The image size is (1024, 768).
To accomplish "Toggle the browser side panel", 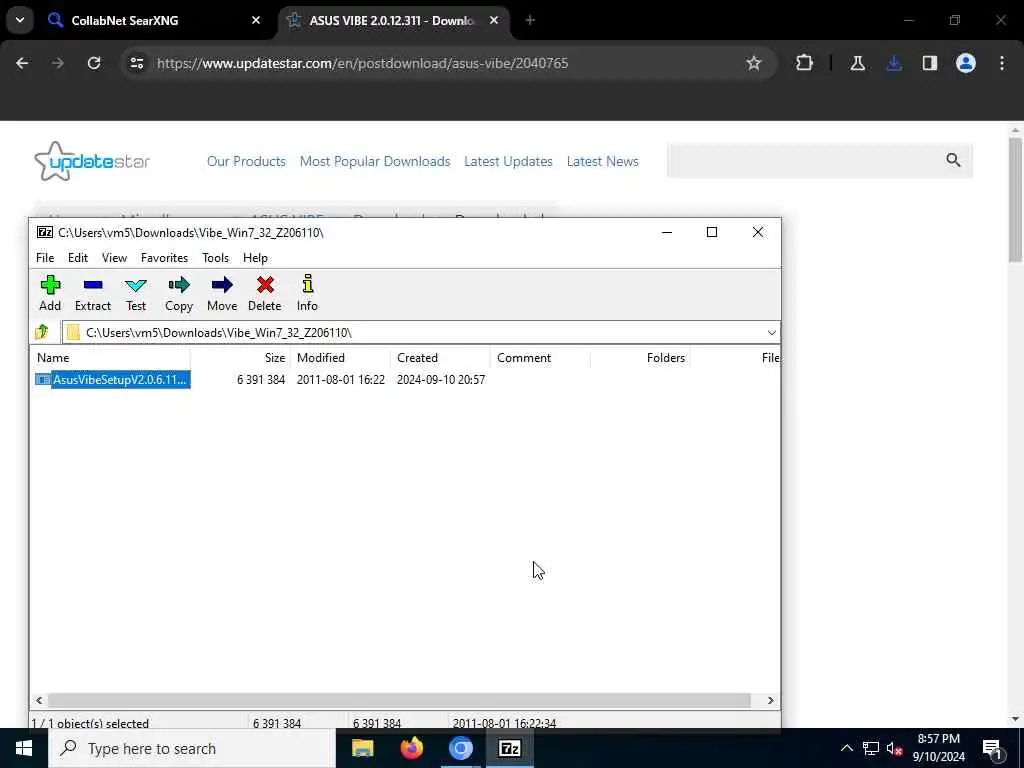I will point(930,63).
